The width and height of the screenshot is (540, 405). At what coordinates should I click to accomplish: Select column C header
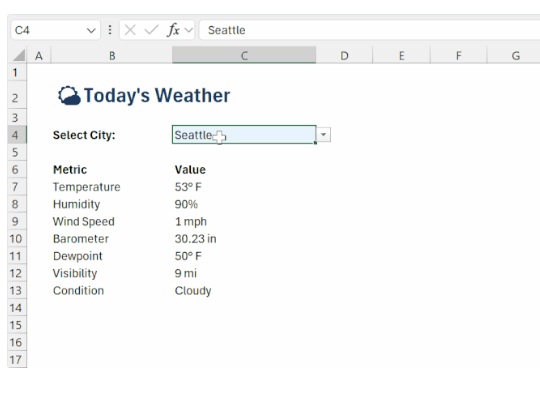click(244, 55)
